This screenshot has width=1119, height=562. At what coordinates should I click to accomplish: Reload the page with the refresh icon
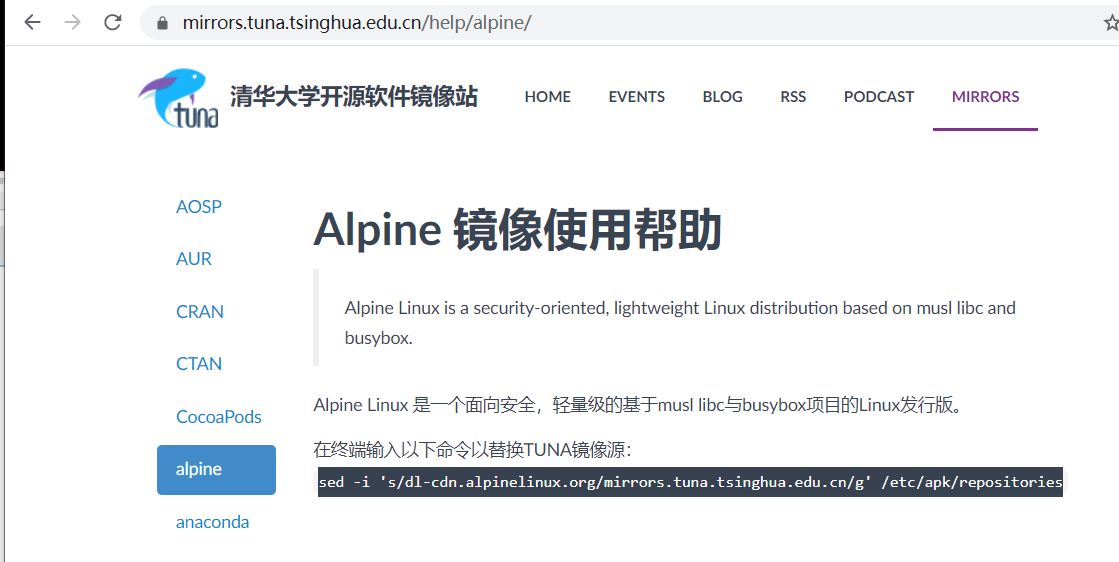(113, 22)
